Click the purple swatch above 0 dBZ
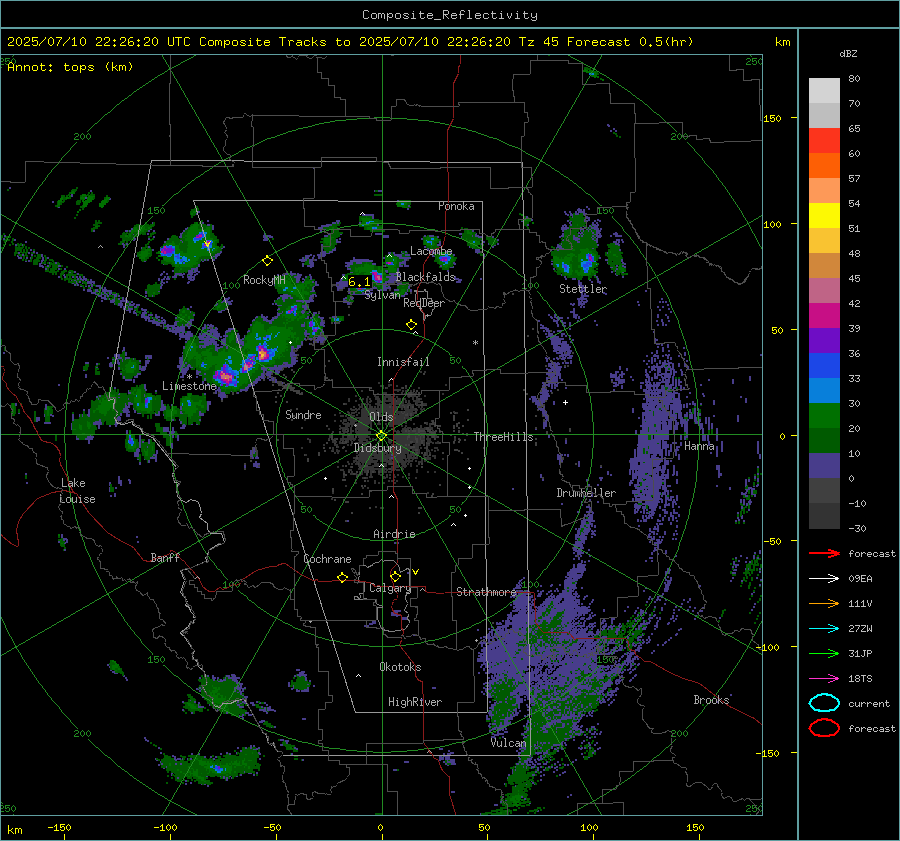This screenshot has width=900, height=841. [x=824, y=465]
